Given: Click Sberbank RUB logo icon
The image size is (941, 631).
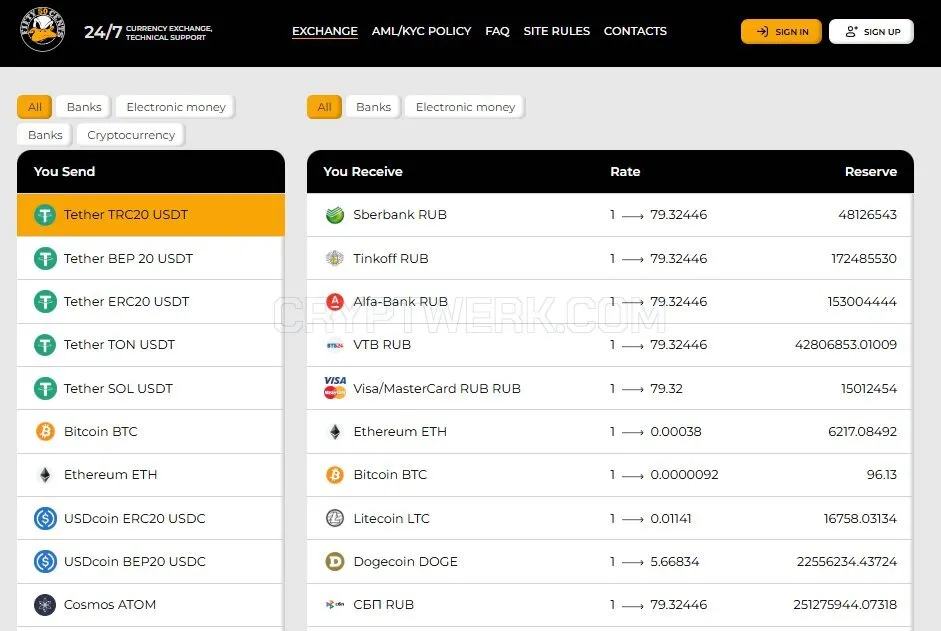Looking at the screenshot, I should click(x=335, y=215).
